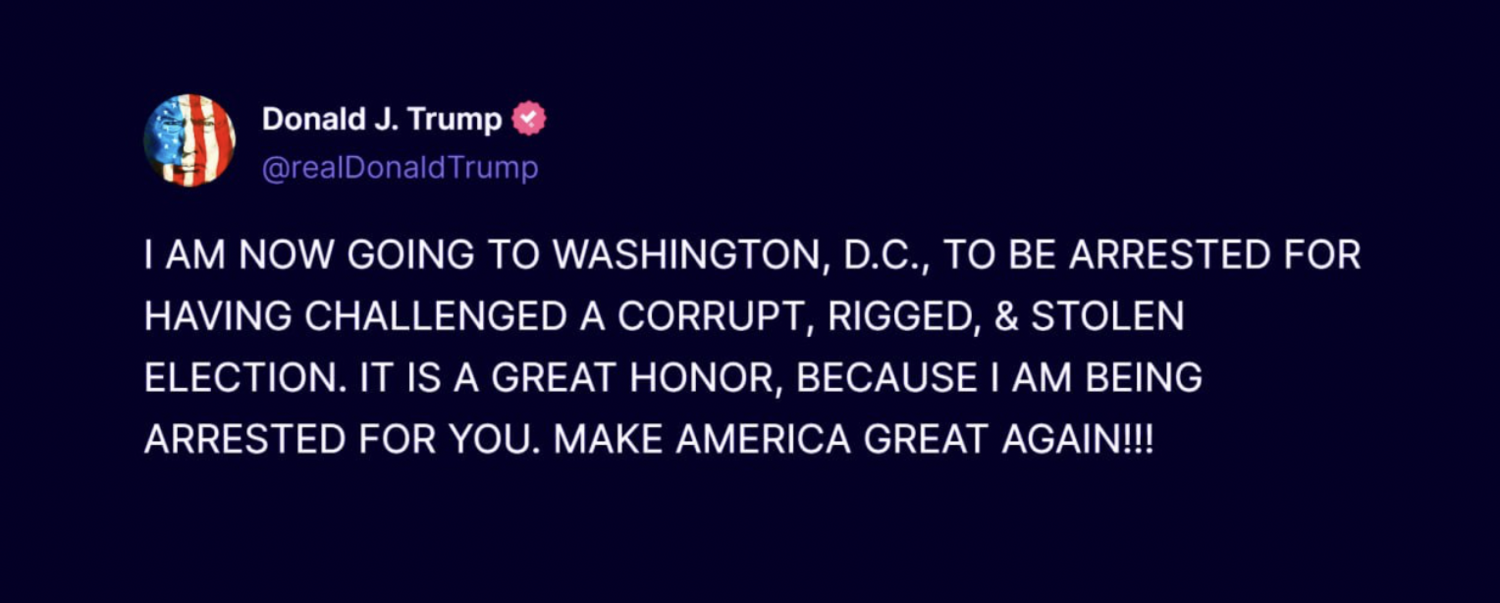Click the word "HONOR" in the post
The width and height of the screenshot is (1500, 603).
coord(700,378)
